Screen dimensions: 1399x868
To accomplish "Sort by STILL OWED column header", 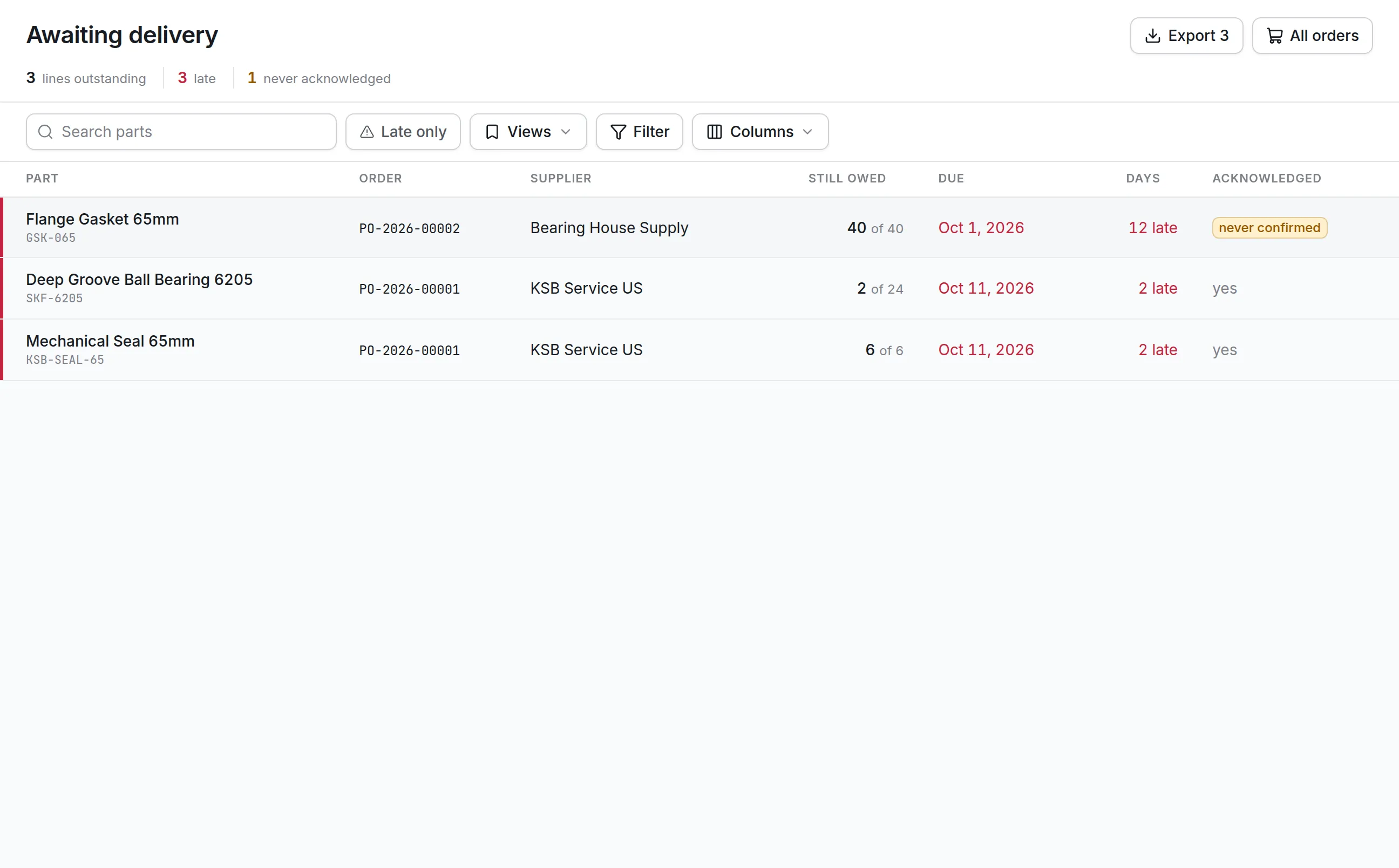I will (847, 179).
